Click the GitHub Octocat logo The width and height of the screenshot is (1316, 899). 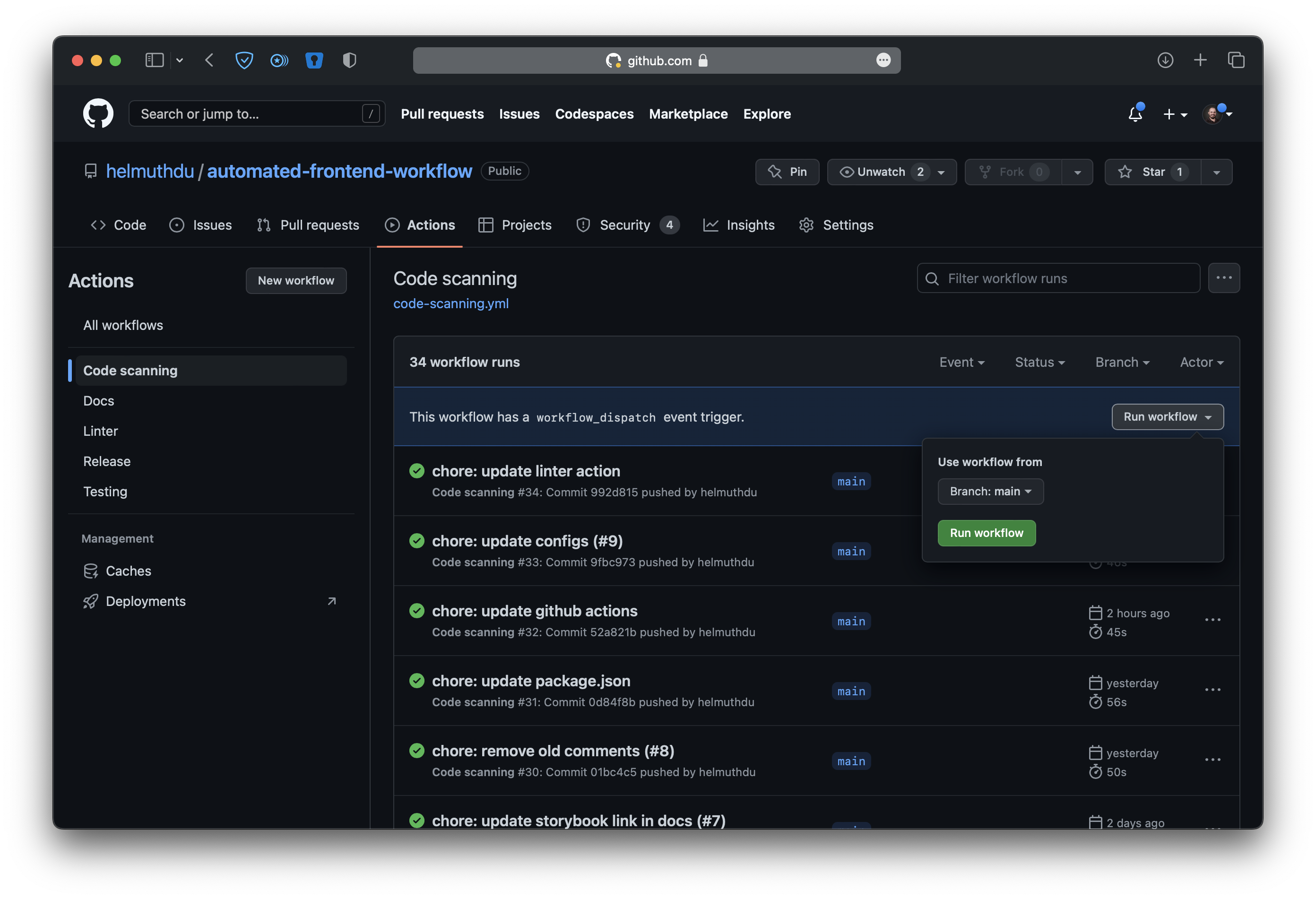[98, 114]
